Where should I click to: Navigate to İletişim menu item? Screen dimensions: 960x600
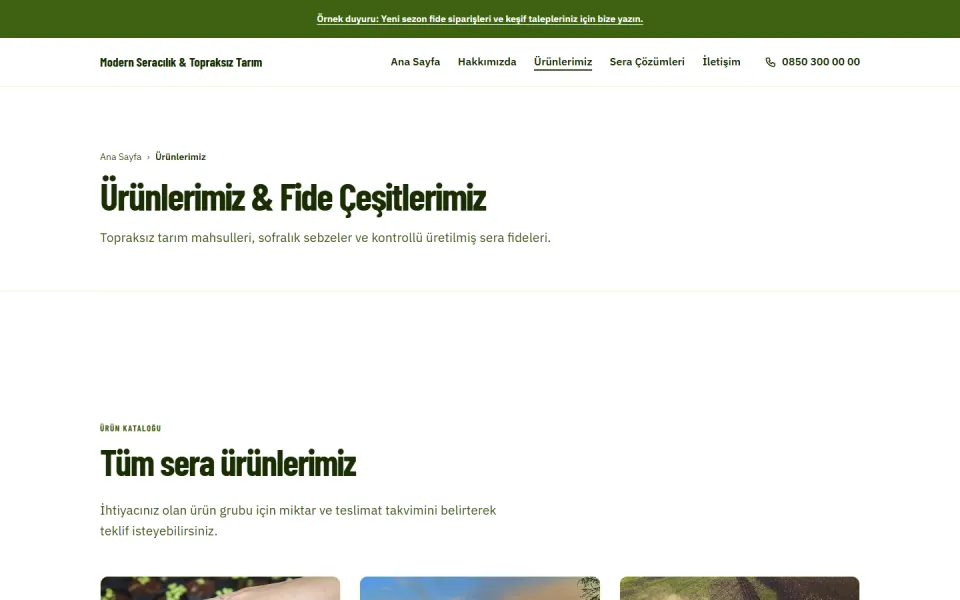click(x=721, y=62)
